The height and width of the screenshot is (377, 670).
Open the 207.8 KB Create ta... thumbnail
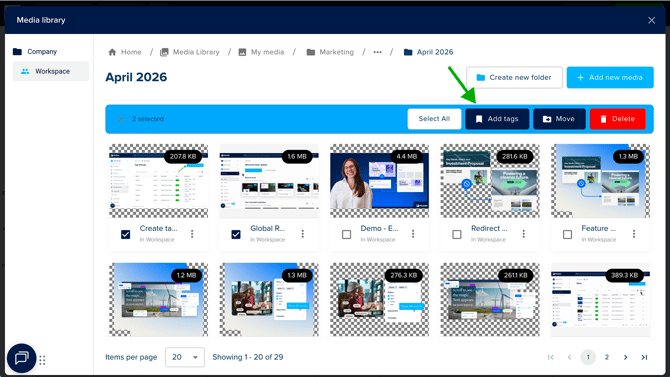(x=159, y=181)
